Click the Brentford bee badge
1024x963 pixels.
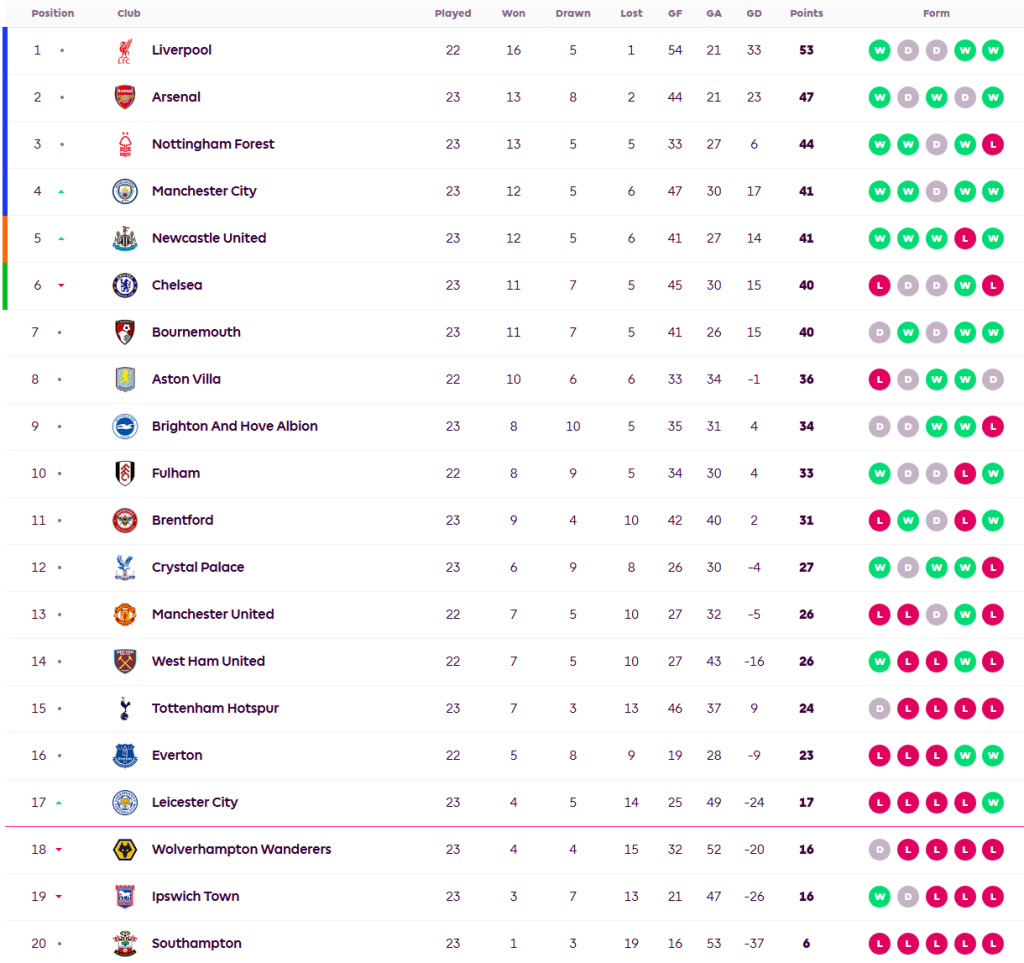125,521
